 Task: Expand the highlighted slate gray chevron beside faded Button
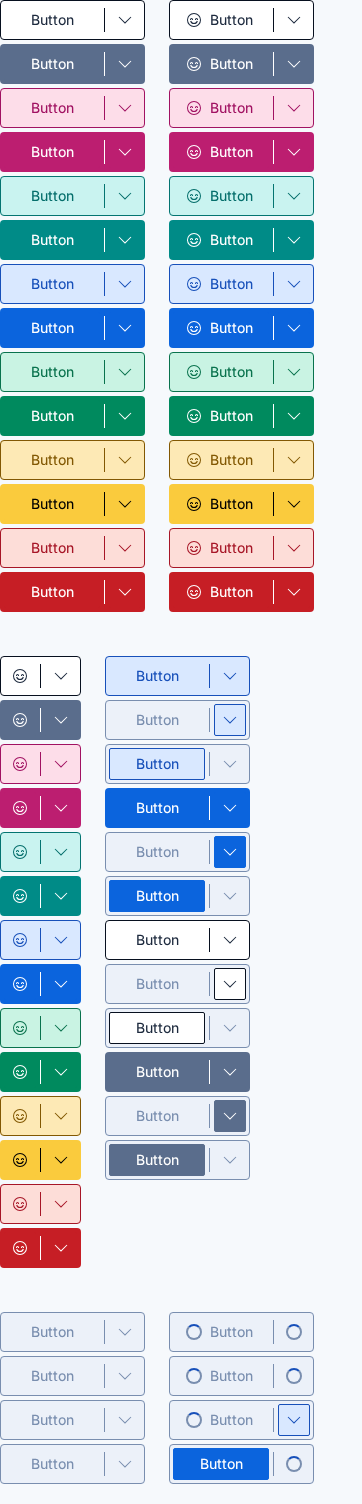coord(230,1116)
